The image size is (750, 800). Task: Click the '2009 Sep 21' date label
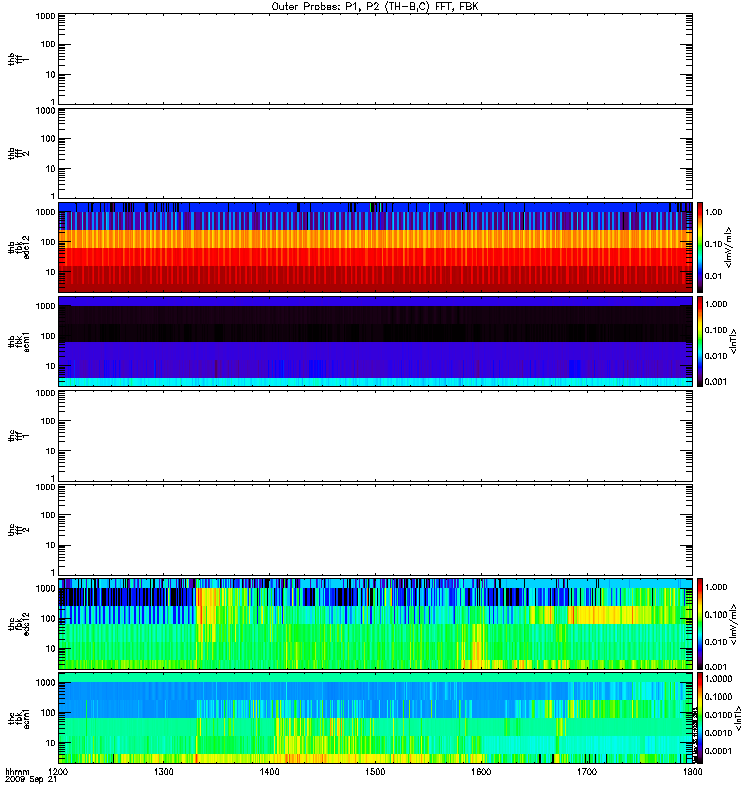pos(31,780)
